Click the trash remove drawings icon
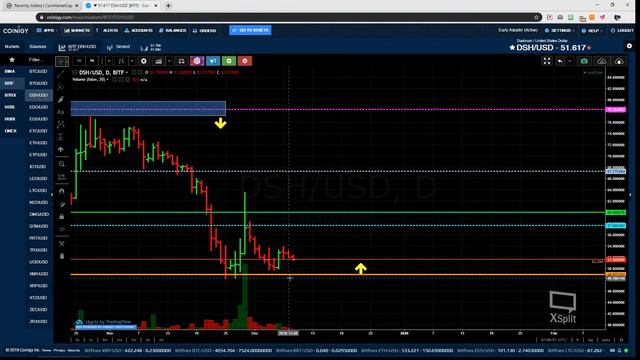 click(x=62, y=256)
